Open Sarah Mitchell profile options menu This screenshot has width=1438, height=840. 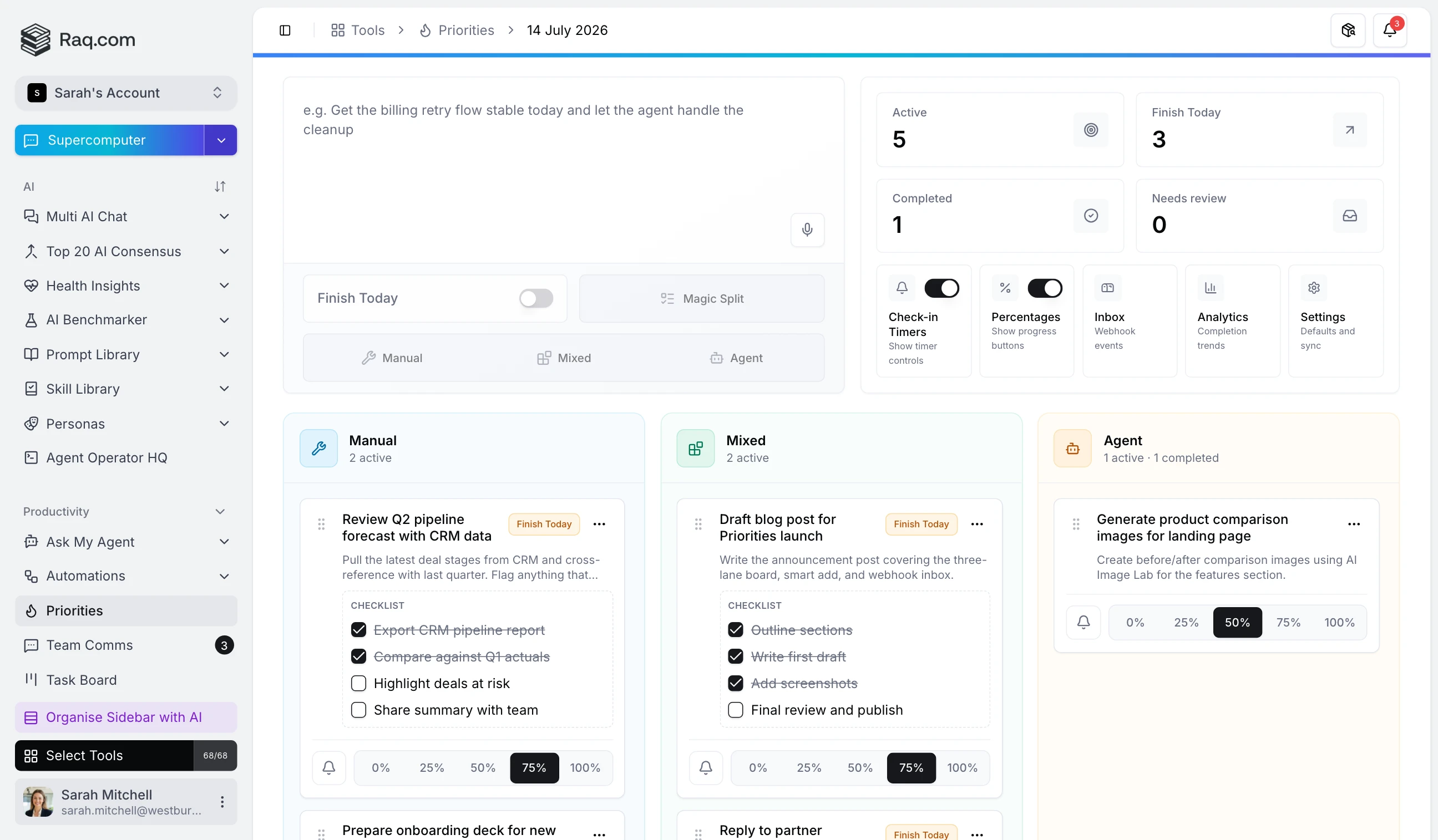[222, 802]
